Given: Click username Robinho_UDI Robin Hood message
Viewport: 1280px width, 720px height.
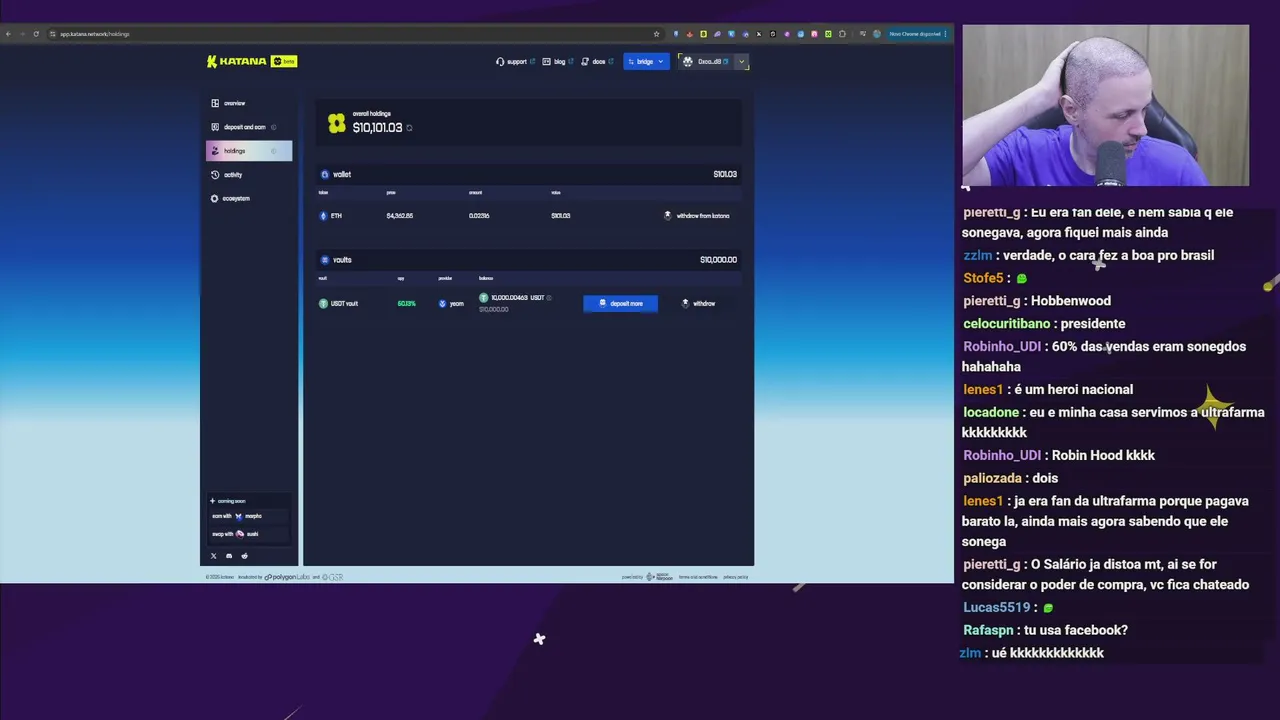Looking at the screenshot, I should 1002,455.
